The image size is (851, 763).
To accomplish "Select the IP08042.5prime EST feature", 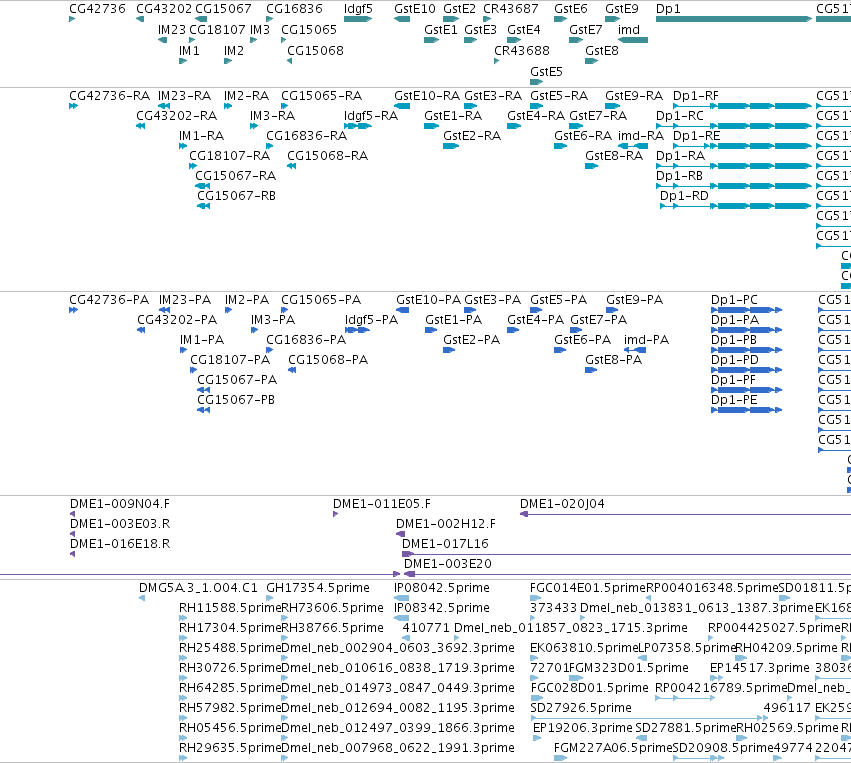I will click(x=402, y=598).
